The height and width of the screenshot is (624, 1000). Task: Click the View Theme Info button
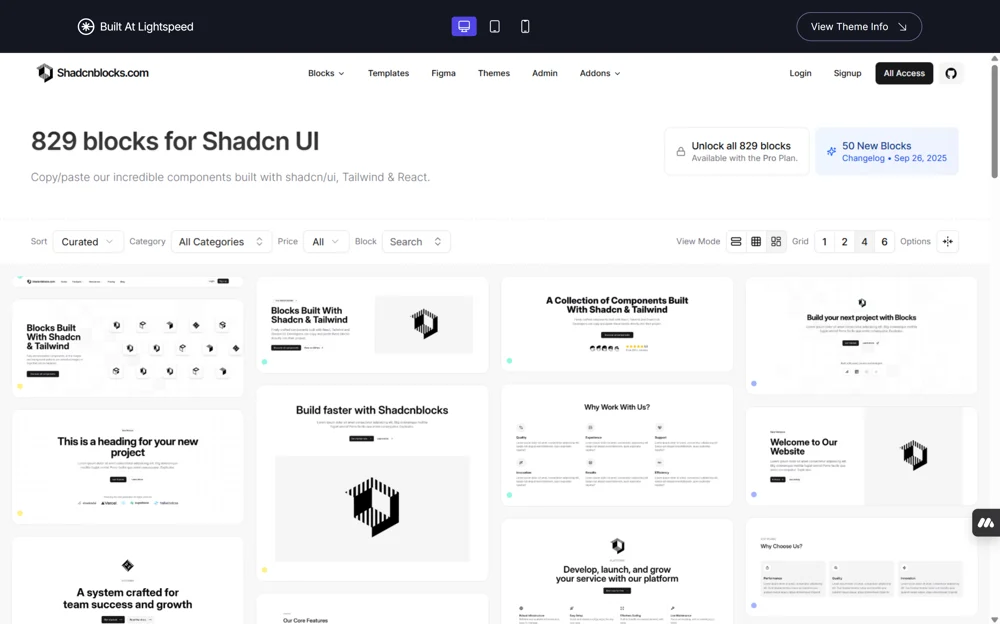pos(858,27)
